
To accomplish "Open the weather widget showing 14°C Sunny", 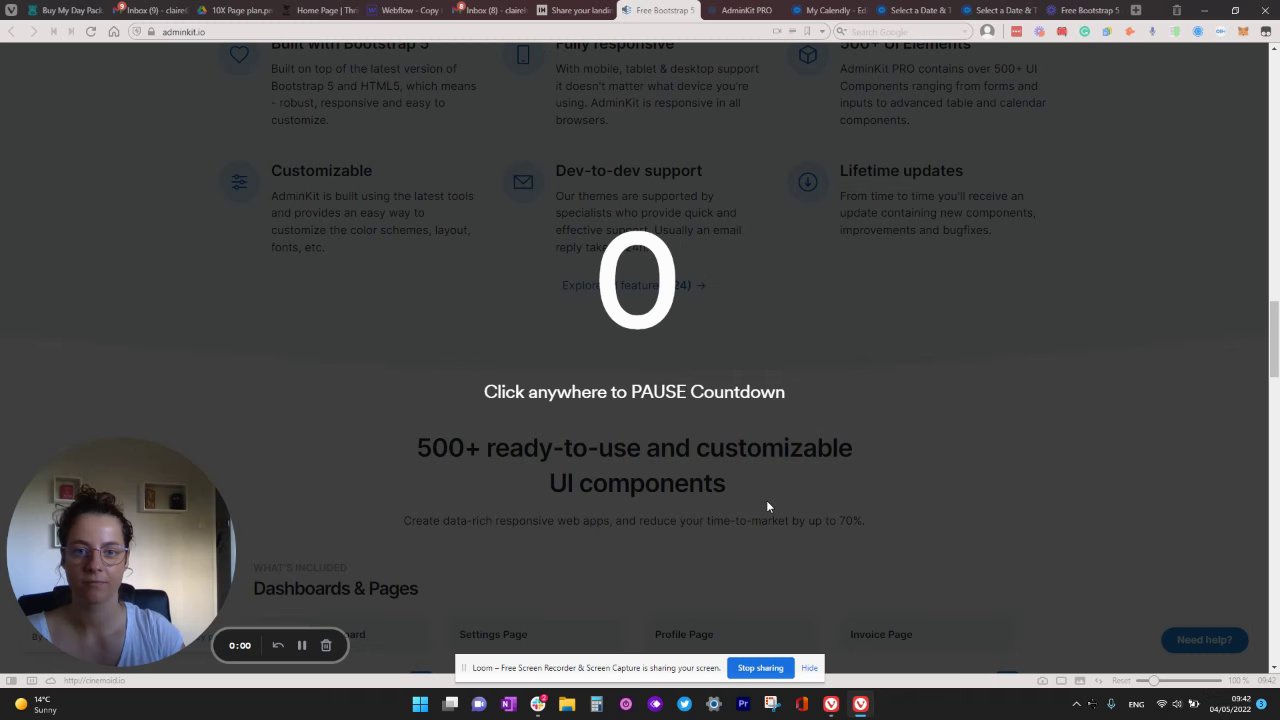I will pyautogui.click(x=36, y=704).
